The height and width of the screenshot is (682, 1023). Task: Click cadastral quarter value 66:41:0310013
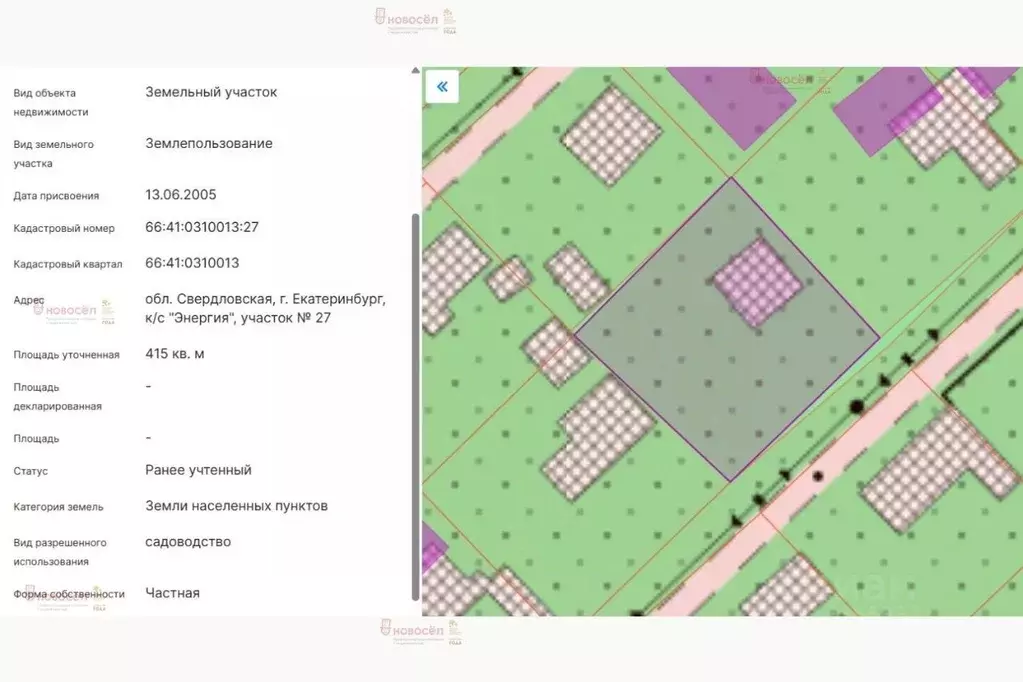point(192,263)
